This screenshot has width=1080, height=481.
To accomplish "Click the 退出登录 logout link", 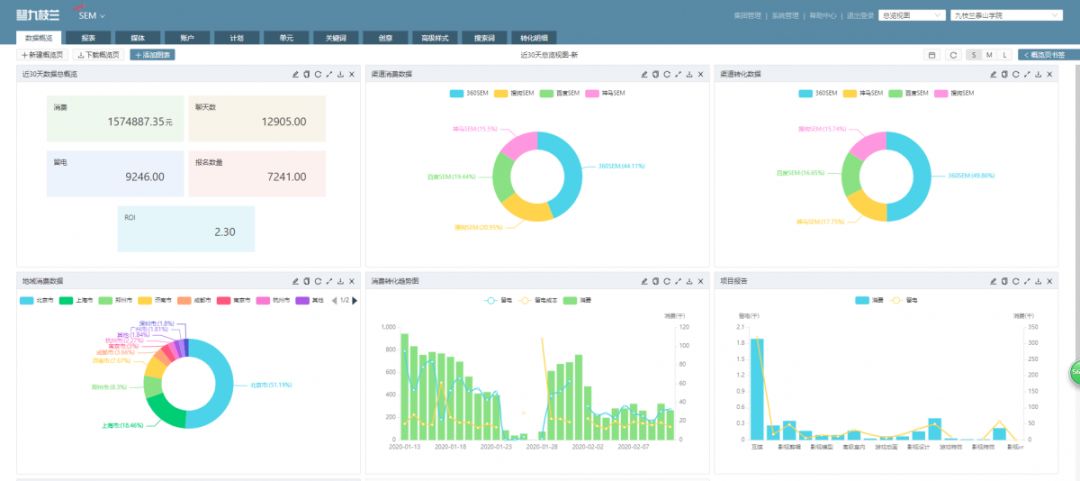I will click(x=860, y=15).
